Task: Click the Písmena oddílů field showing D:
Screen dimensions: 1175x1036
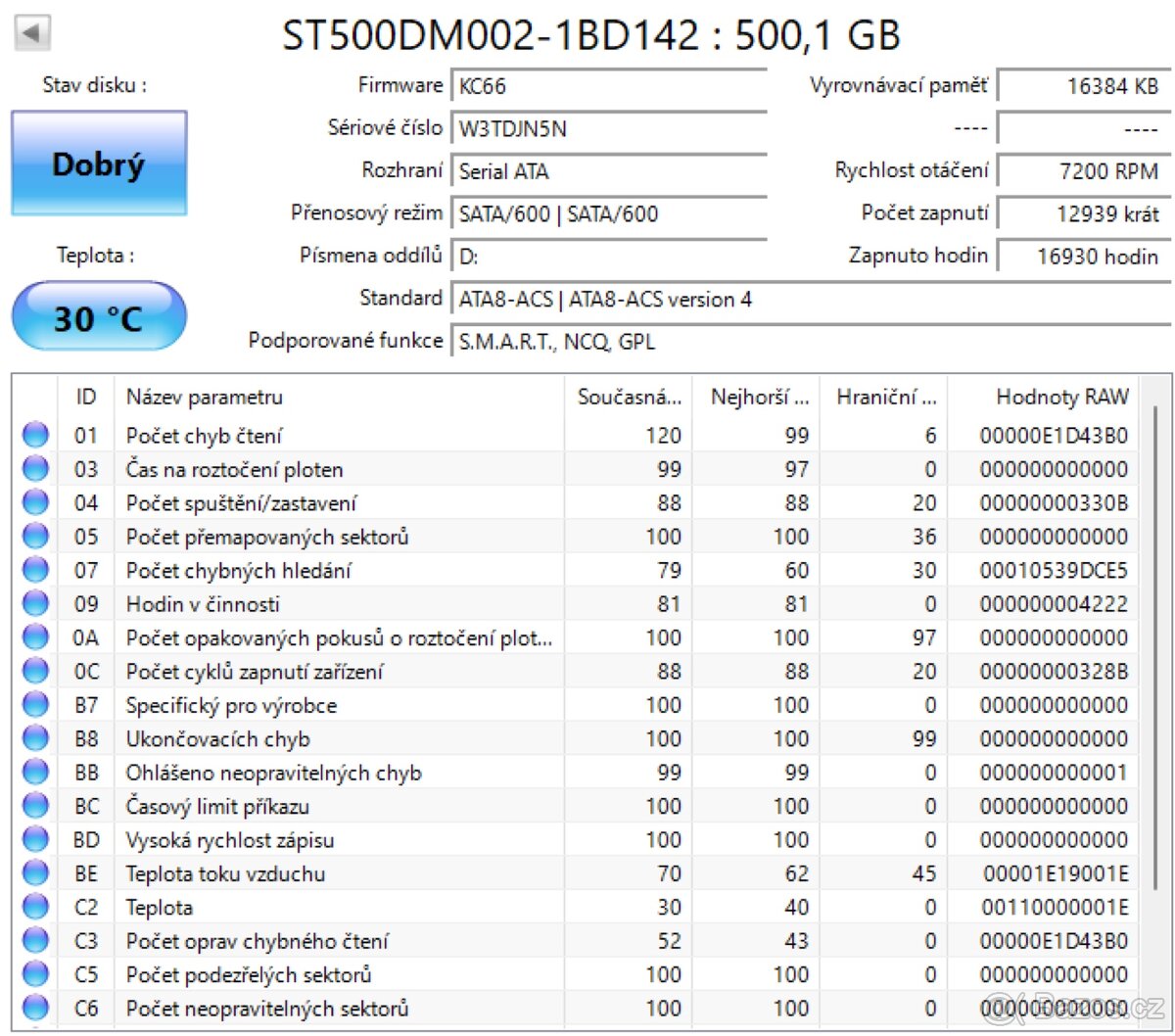Action: [x=607, y=256]
